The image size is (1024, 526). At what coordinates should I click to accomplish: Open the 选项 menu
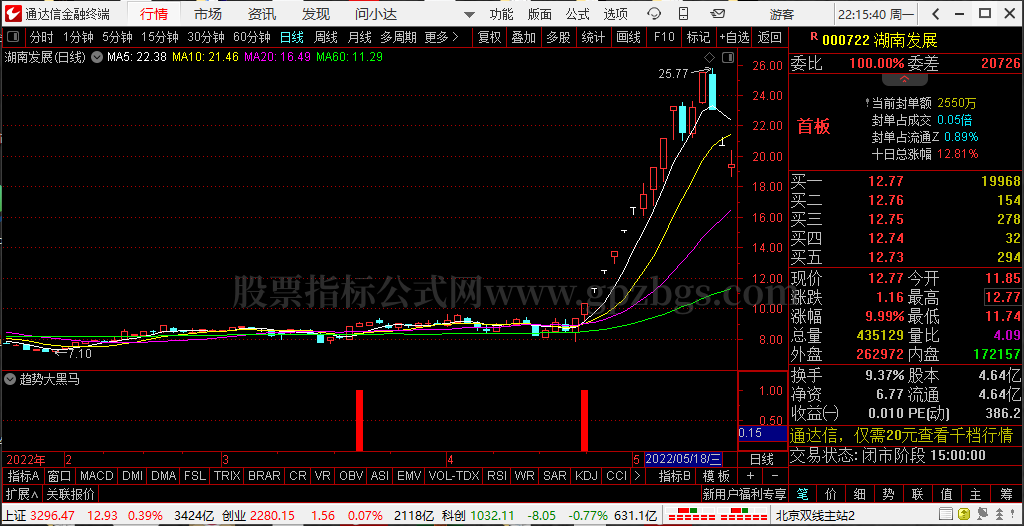click(616, 14)
